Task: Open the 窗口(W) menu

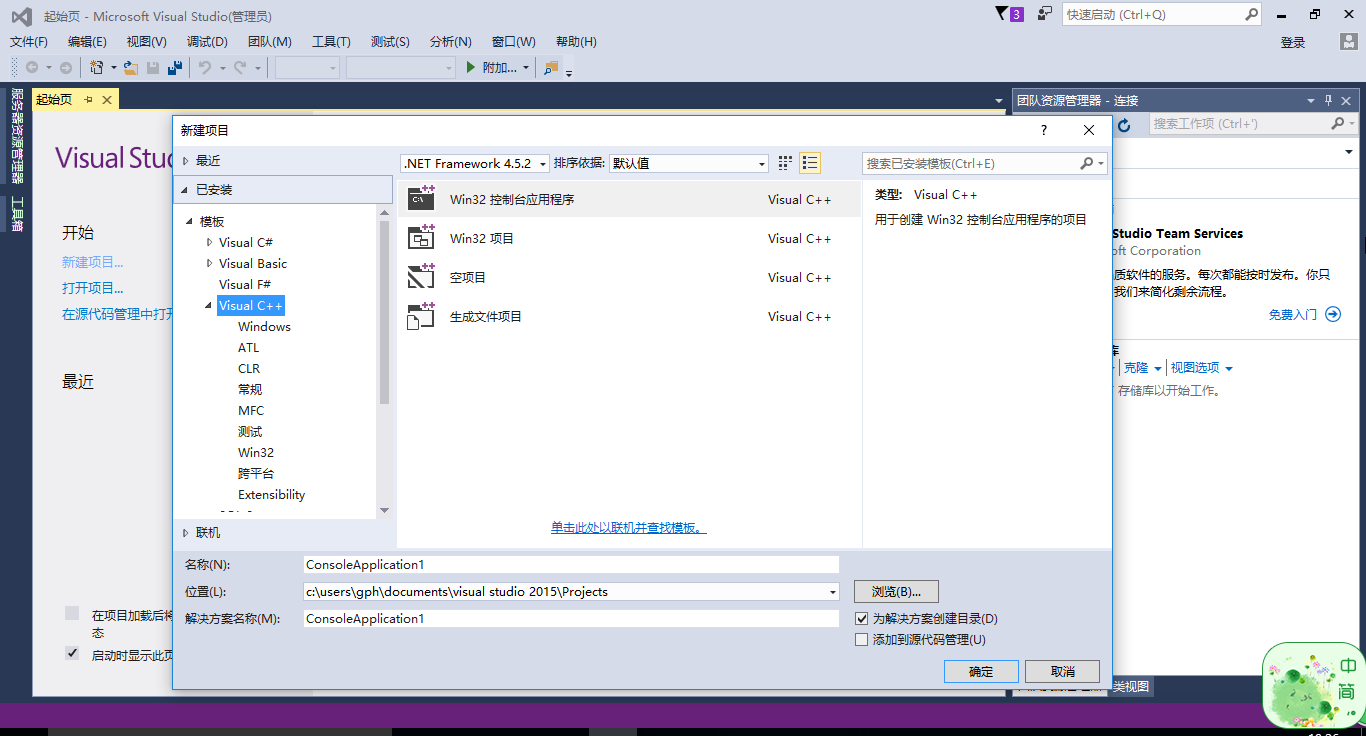Action: click(514, 41)
